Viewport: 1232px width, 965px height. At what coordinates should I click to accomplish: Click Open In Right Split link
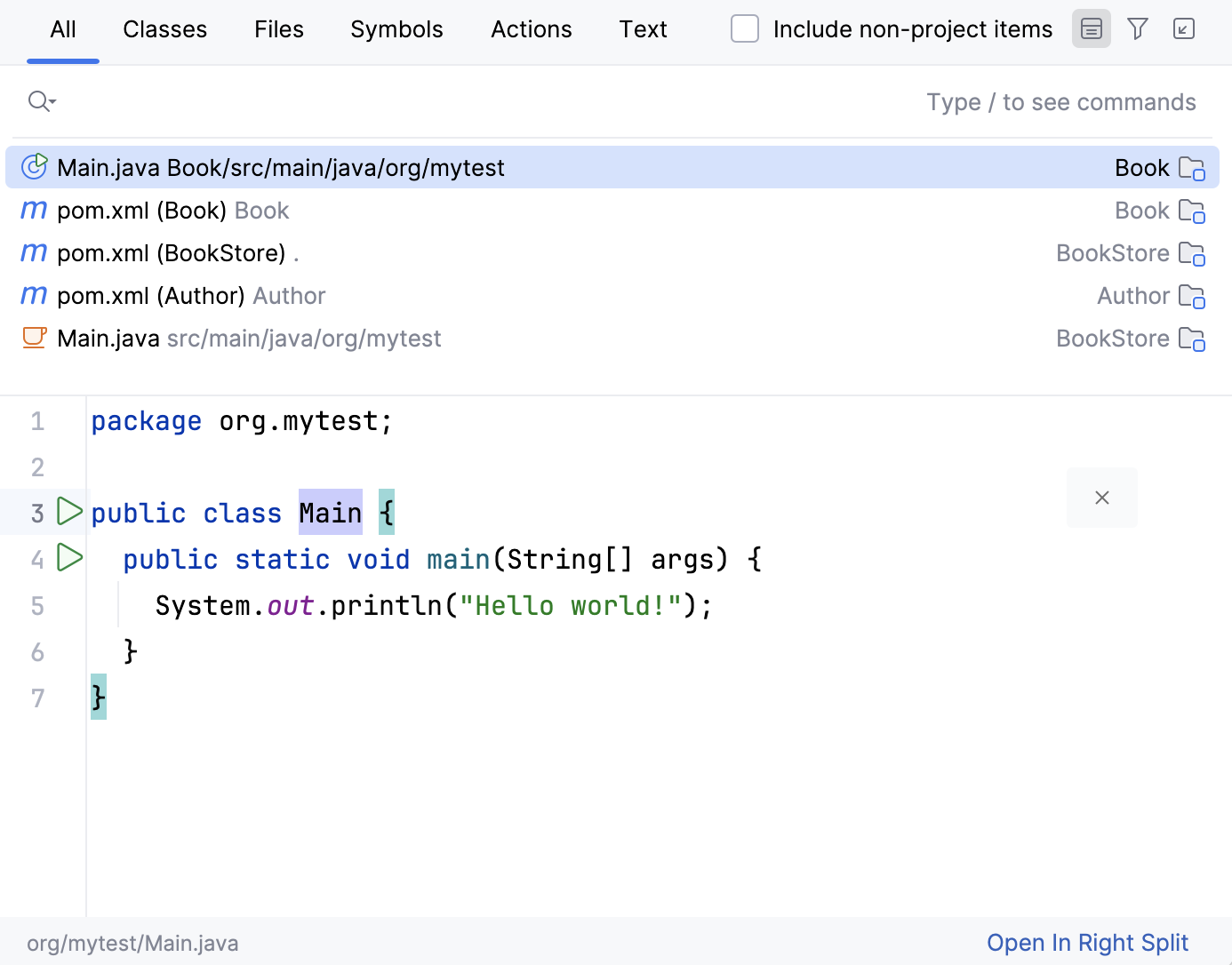tap(1087, 943)
